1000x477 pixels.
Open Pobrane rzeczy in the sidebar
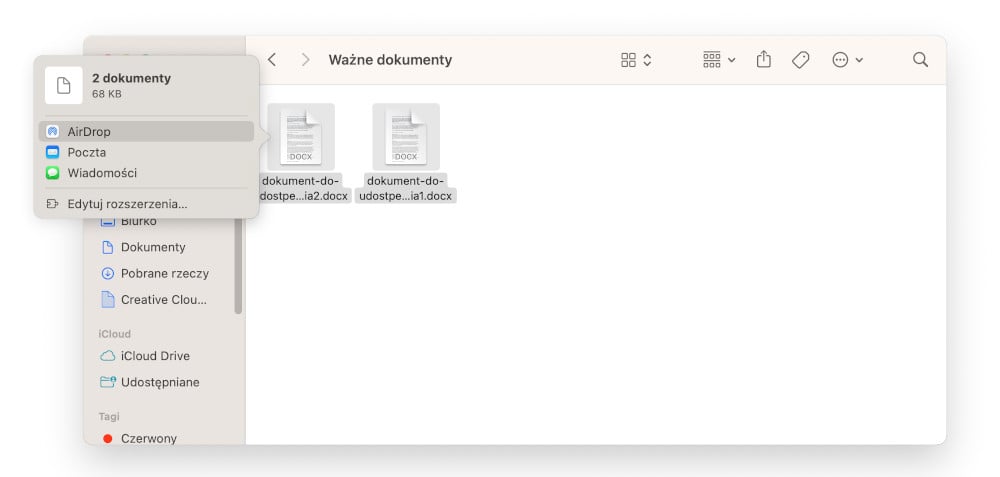(165, 274)
